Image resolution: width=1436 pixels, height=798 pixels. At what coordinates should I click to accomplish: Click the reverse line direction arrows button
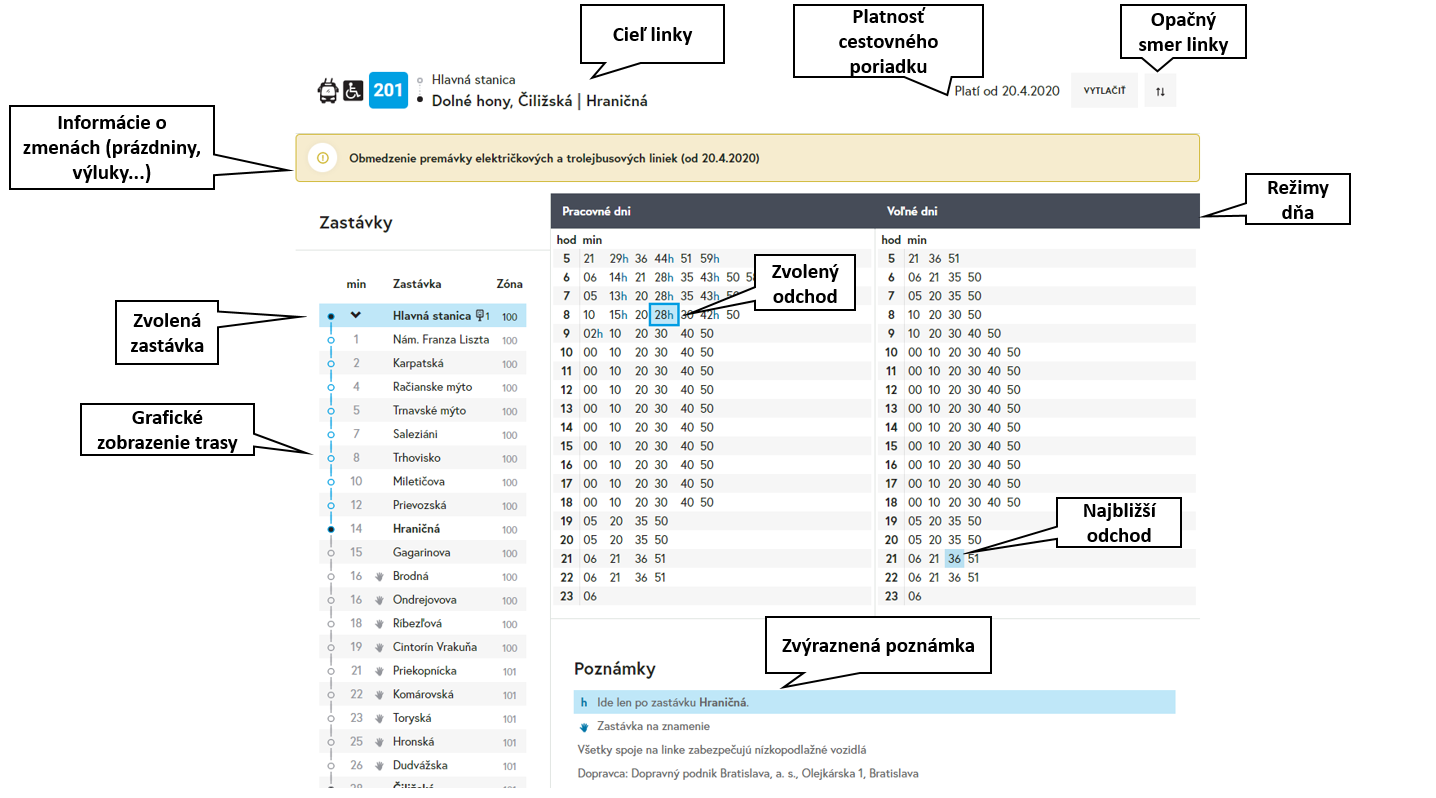(1160, 91)
